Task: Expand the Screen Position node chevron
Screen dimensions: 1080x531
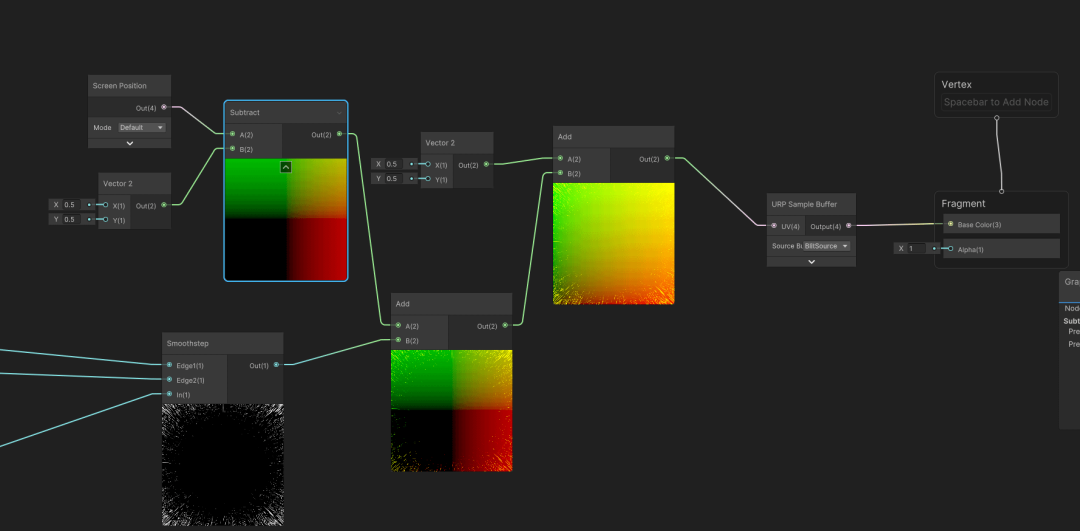Action: 129,143
